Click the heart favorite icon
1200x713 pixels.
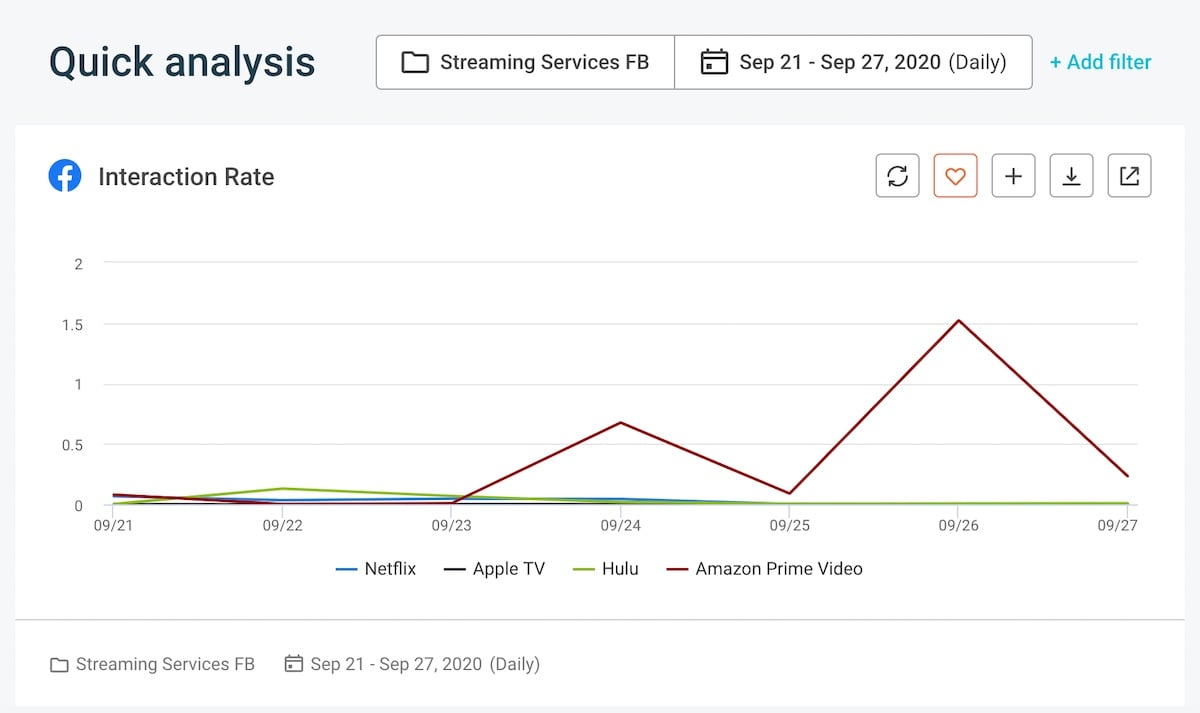pos(955,176)
